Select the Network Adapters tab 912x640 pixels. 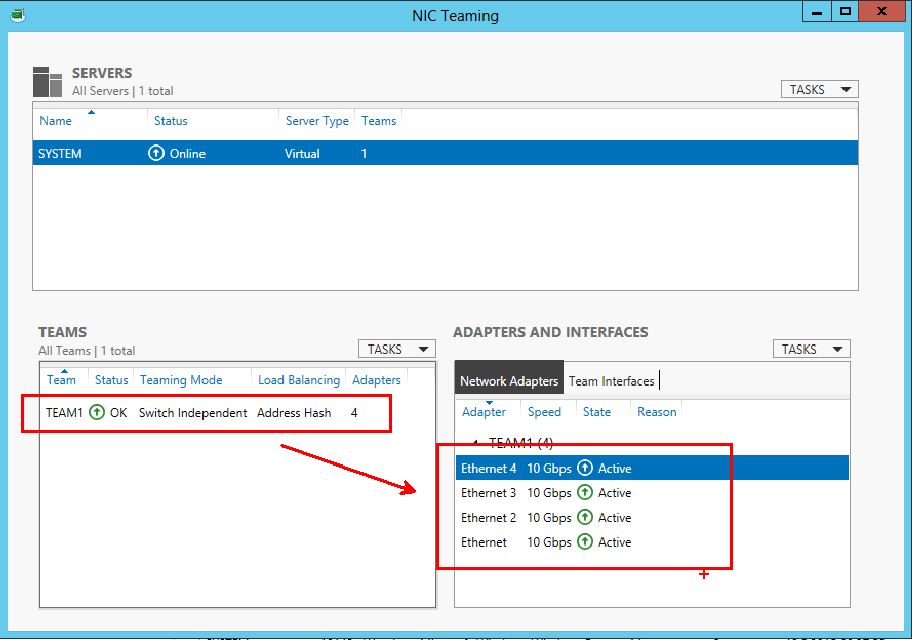(x=508, y=381)
